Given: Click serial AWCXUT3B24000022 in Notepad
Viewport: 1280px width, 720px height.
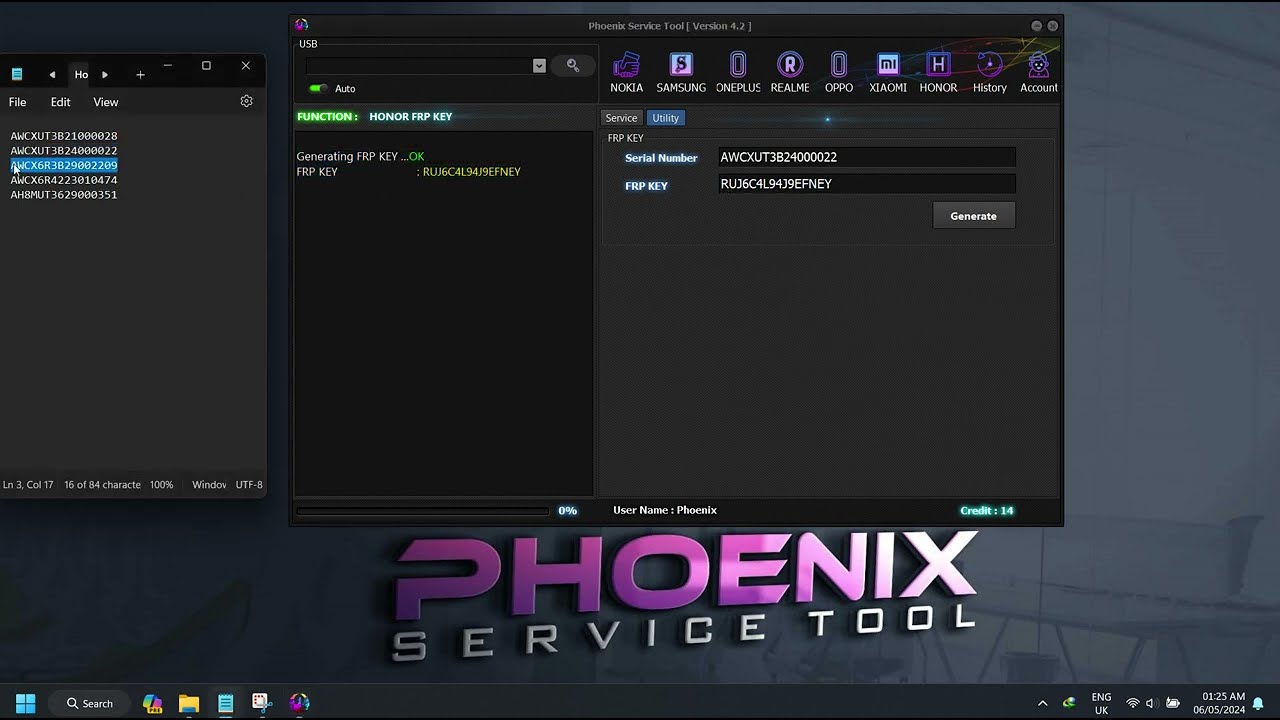Looking at the screenshot, I should pos(64,151).
